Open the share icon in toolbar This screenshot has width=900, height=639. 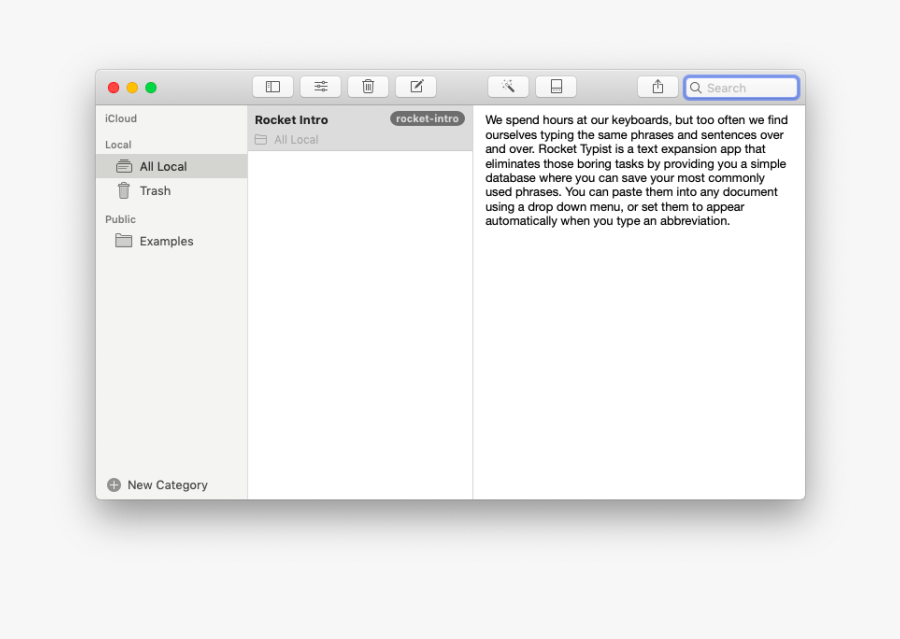tap(658, 87)
